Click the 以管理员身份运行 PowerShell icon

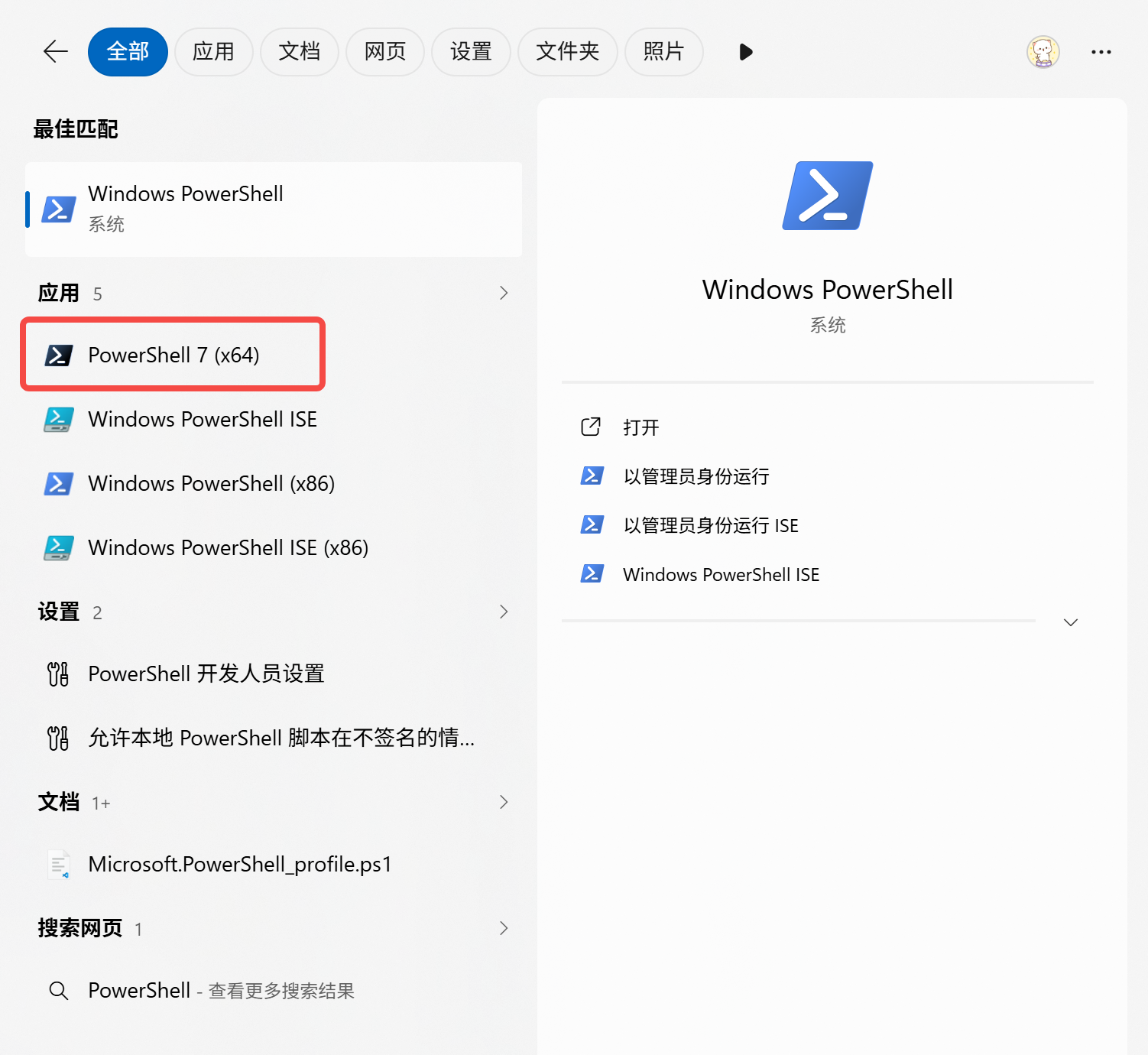coord(592,476)
